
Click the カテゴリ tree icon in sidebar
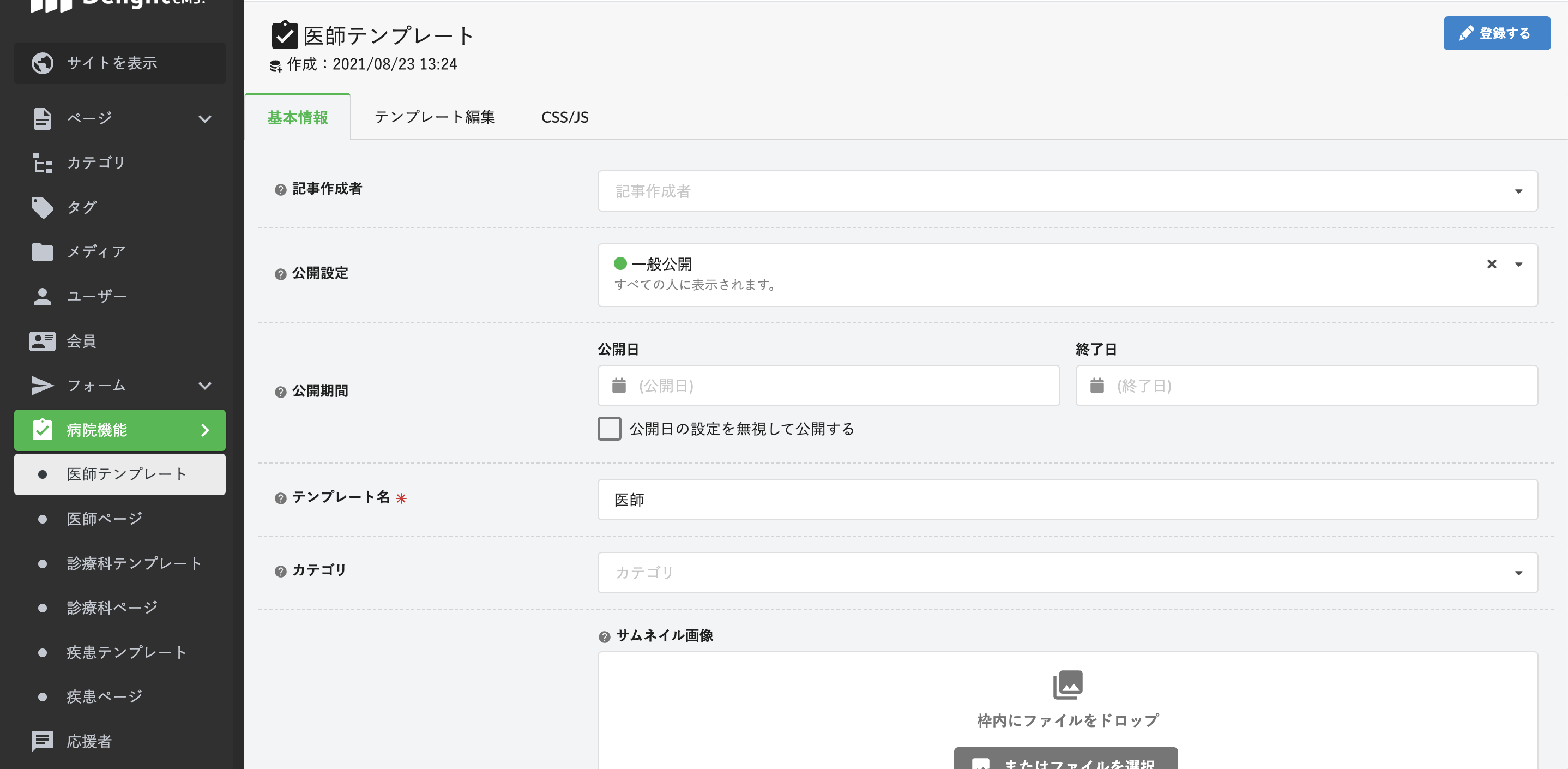pos(42,163)
